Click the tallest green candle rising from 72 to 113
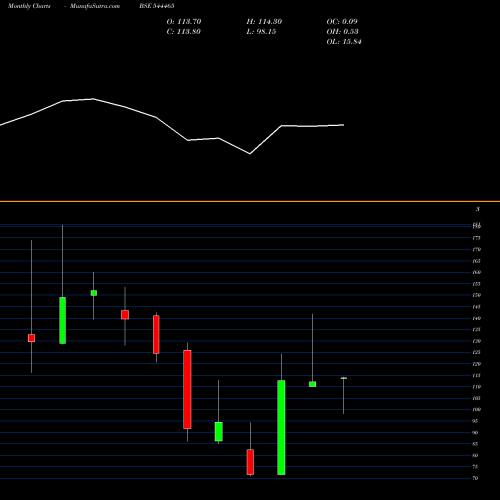The image size is (500, 500). (281, 427)
